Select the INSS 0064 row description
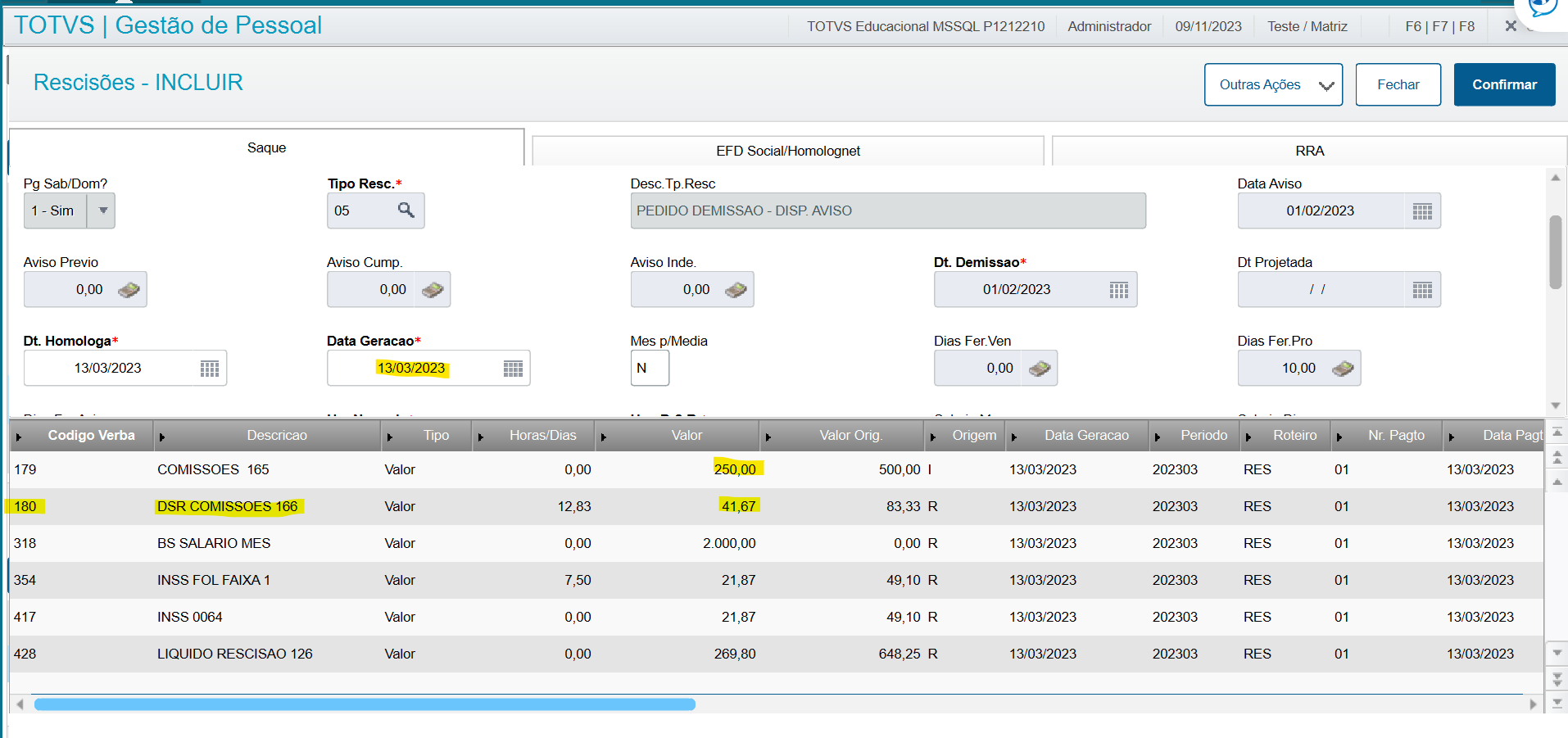This screenshot has height=738, width=1568. [190, 617]
